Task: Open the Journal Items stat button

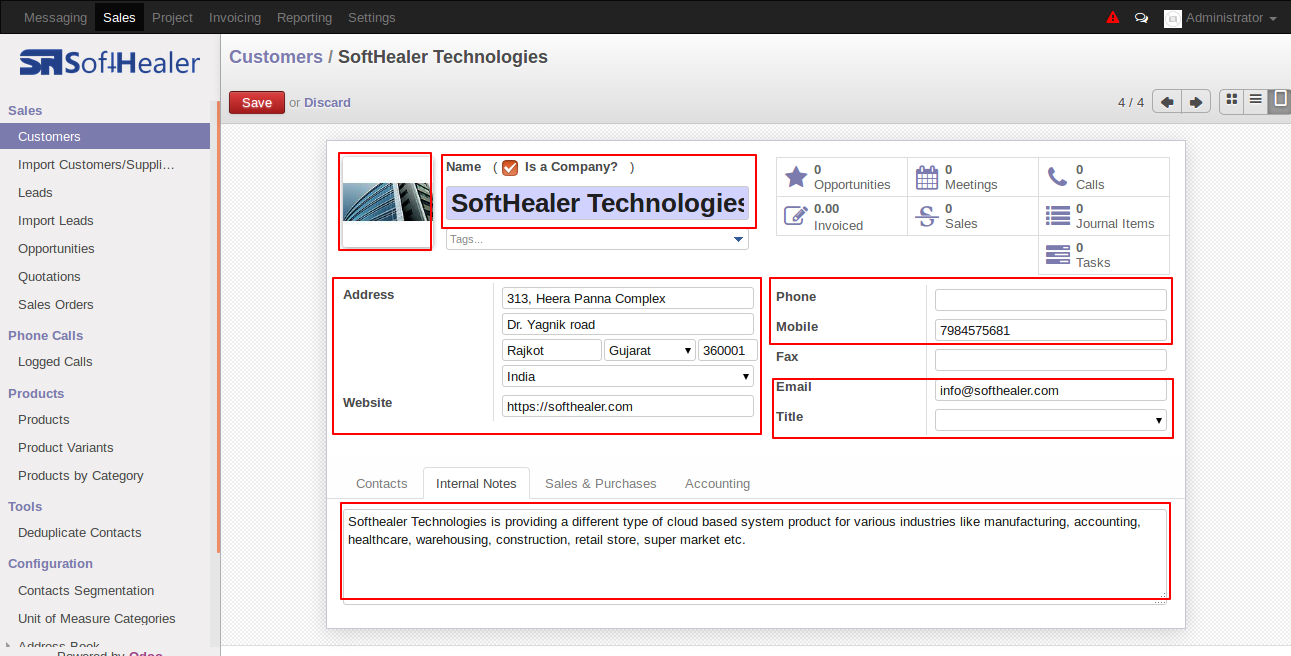Action: [1104, 216]
